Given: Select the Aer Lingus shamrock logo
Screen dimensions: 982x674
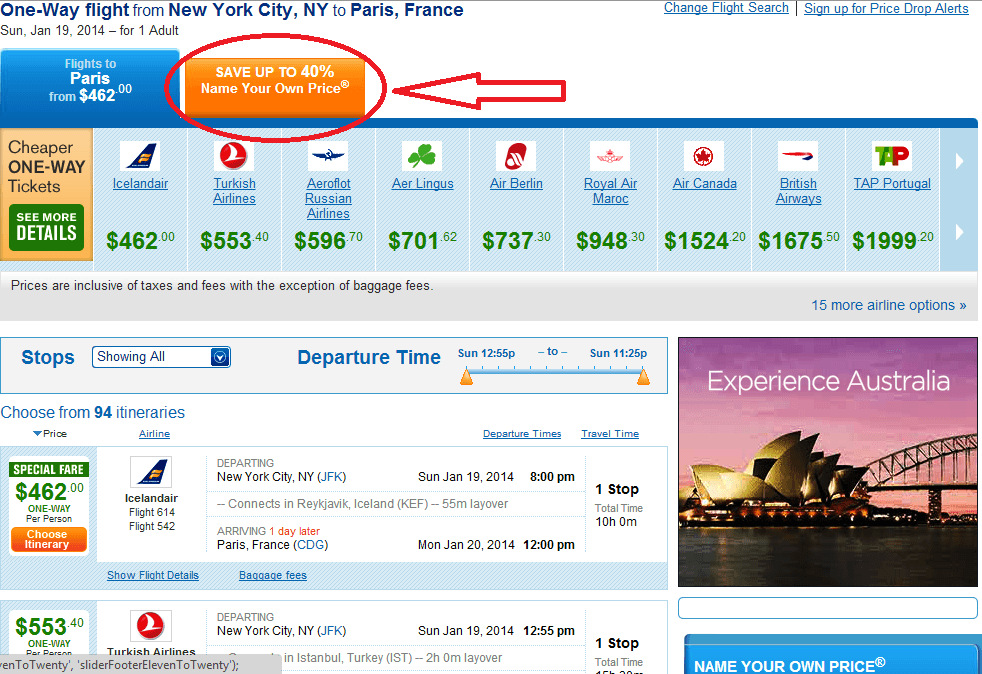Looking at the screenshot, I should [x=422, y=157].
